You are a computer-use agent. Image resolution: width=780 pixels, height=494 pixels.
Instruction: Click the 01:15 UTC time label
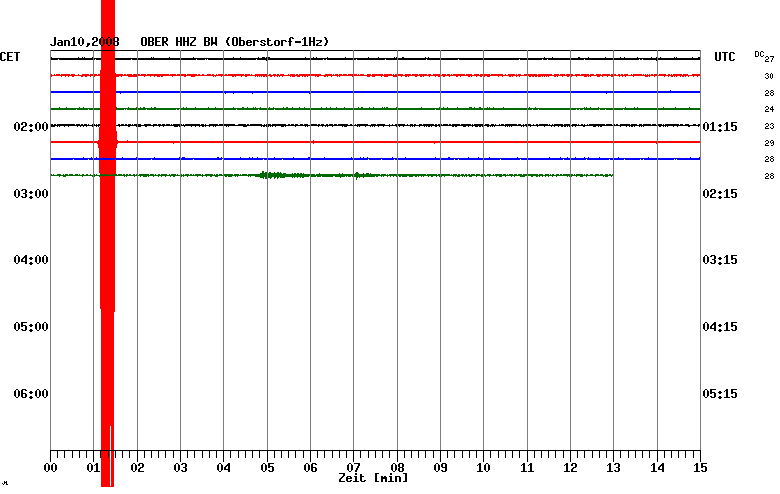click(720, 127)
